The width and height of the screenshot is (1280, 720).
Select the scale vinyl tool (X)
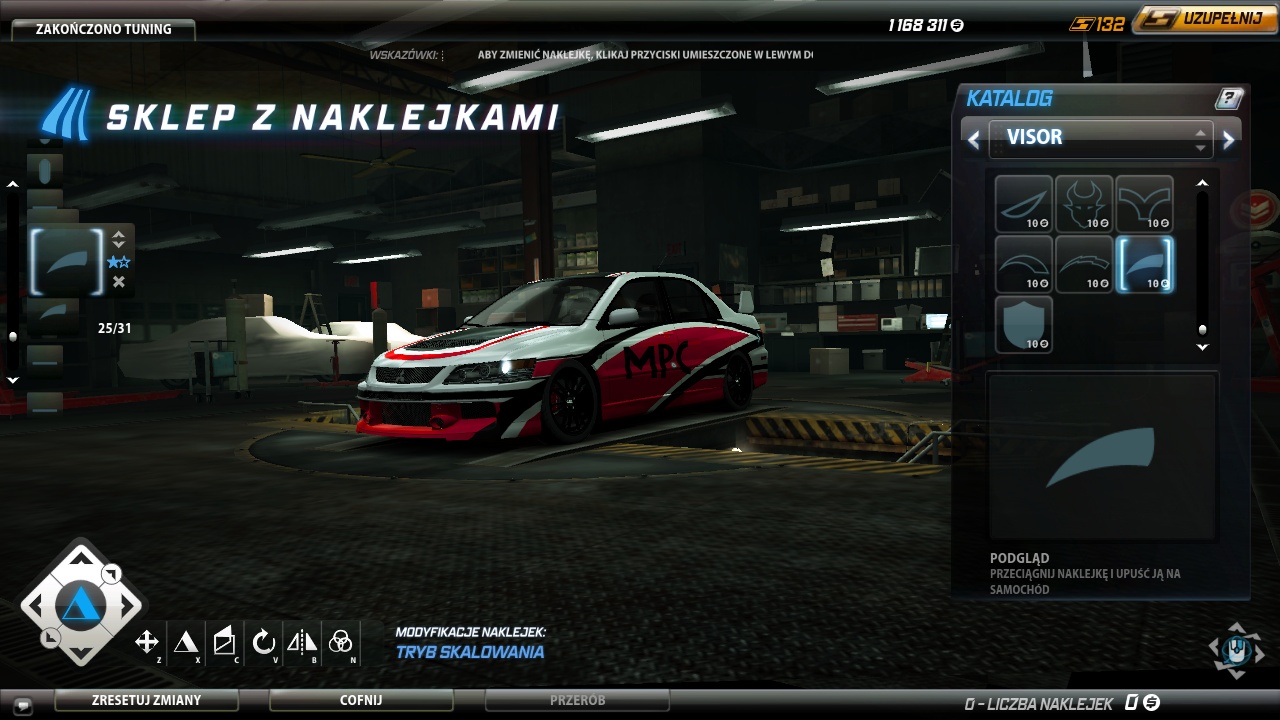coord(186,642)
